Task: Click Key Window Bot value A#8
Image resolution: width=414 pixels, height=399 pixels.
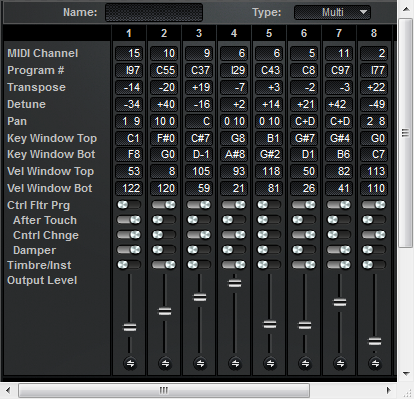Action: click(x=234, y=154)
